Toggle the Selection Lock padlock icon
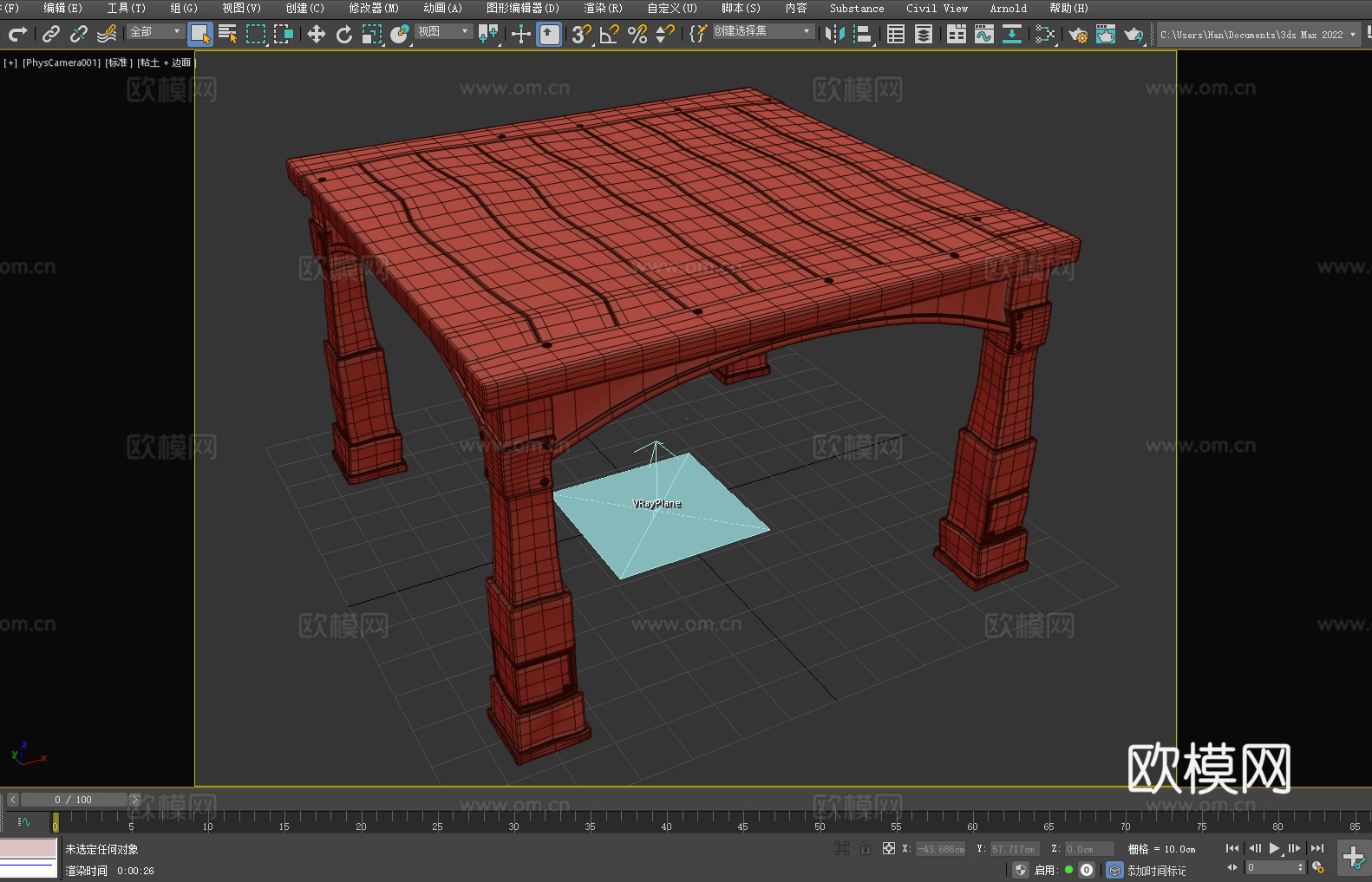The width and height of the screenshot is (1372, 882). click(866, 848)
